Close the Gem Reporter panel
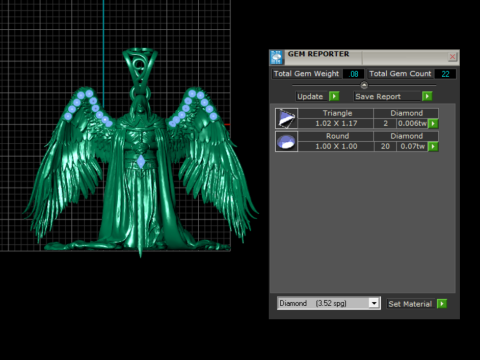480x360 pixels. pyautogui.click(x=452, y=57)
